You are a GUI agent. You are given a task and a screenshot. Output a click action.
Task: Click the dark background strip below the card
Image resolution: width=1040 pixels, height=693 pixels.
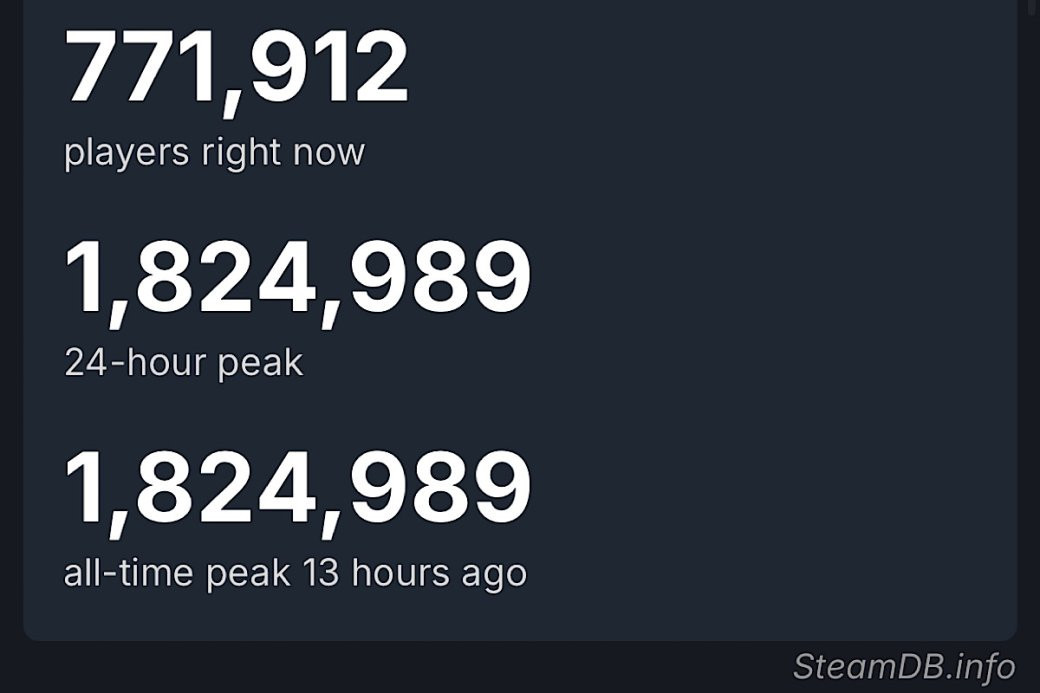coord(400,667)
